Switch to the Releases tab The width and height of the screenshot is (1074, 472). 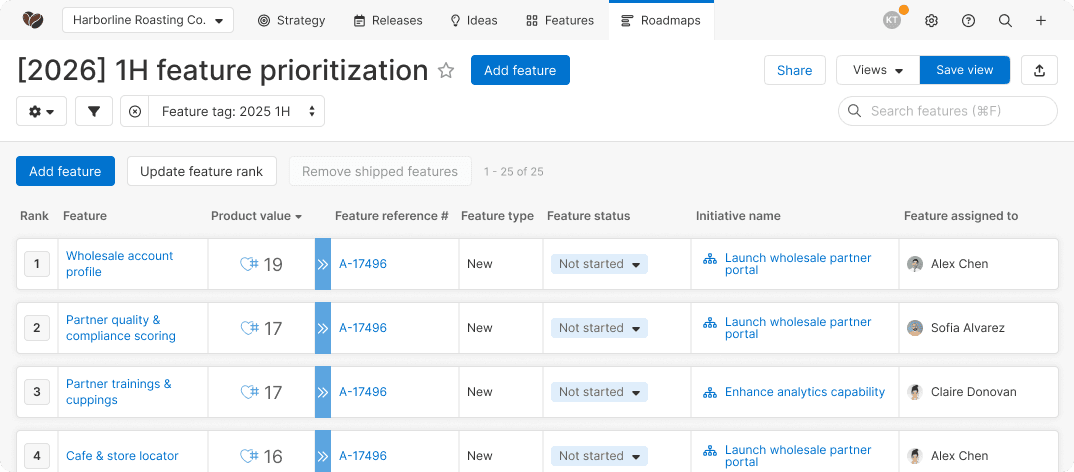click(388, 20)
